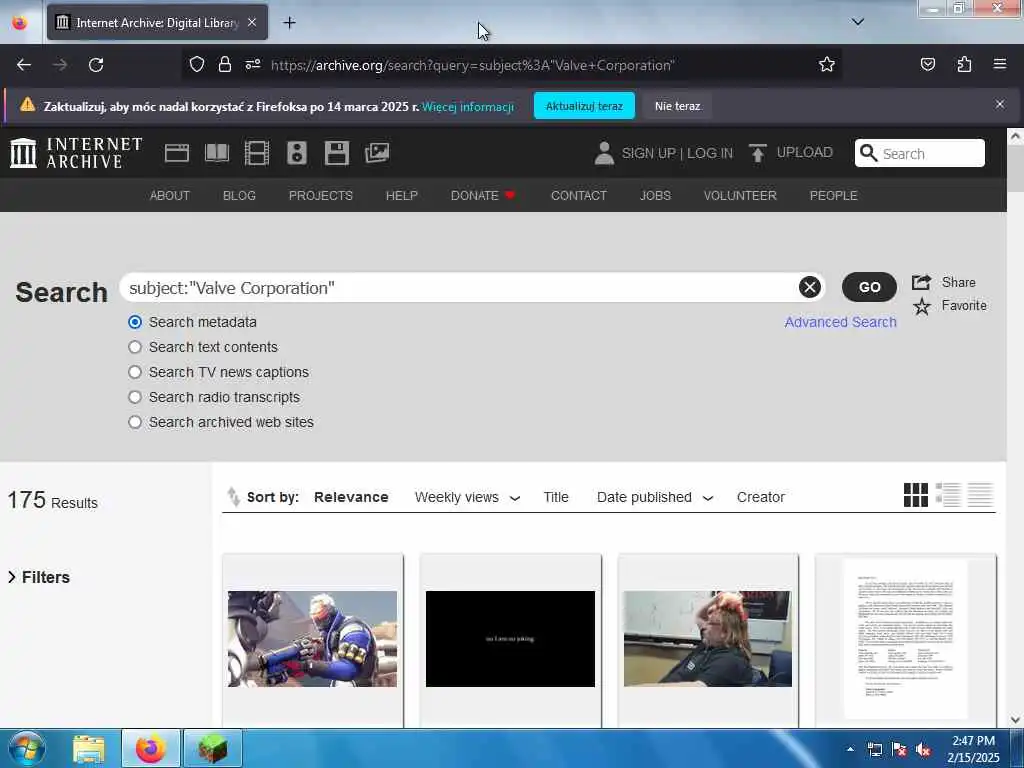
Task: Click the user avatar icon
Action: tap(604, 153)
